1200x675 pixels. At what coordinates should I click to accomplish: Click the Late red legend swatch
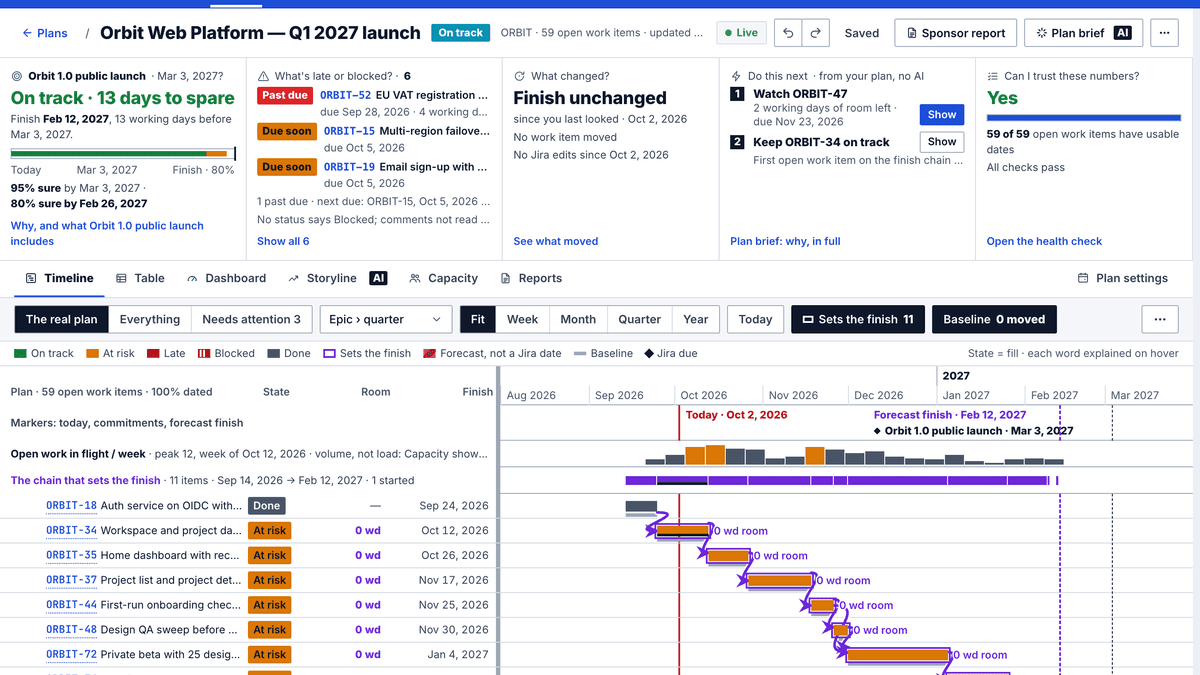(153, 353)
